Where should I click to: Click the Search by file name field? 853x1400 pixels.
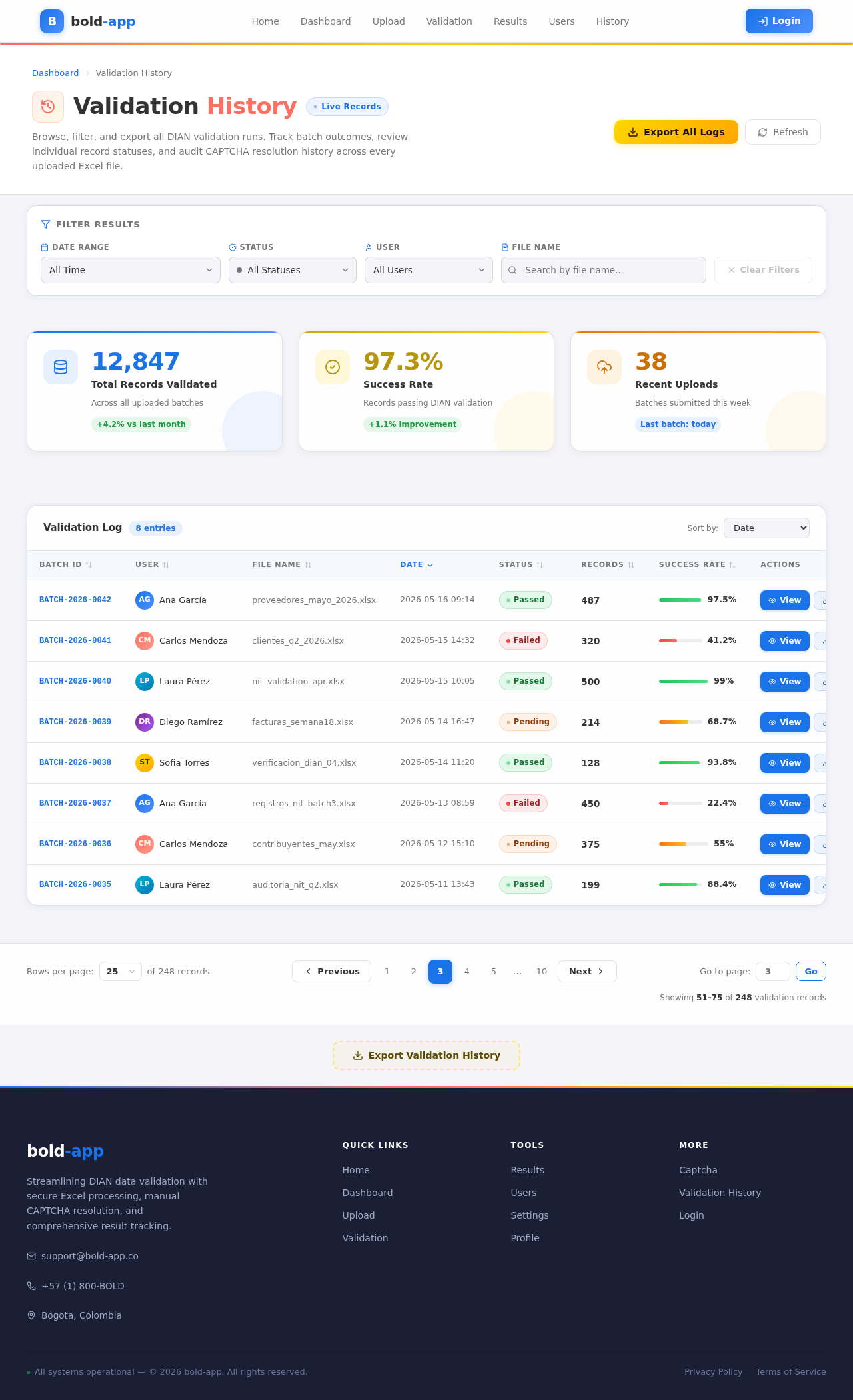(x=604, y=270)
